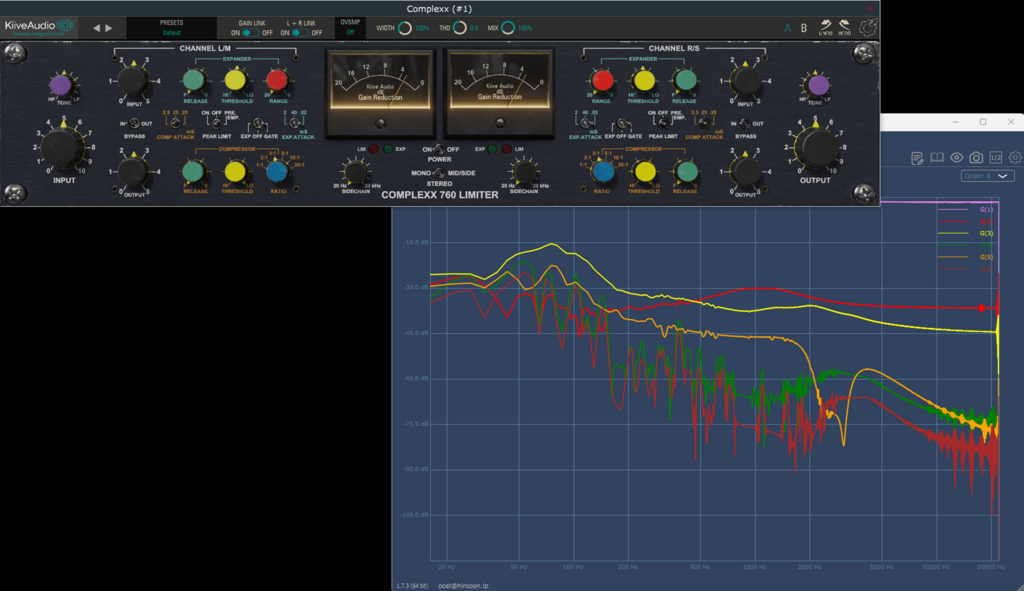Click Channel R/S small Input knob
The width and height of the screenshot is (1024, 591).
tap(745, 81)
